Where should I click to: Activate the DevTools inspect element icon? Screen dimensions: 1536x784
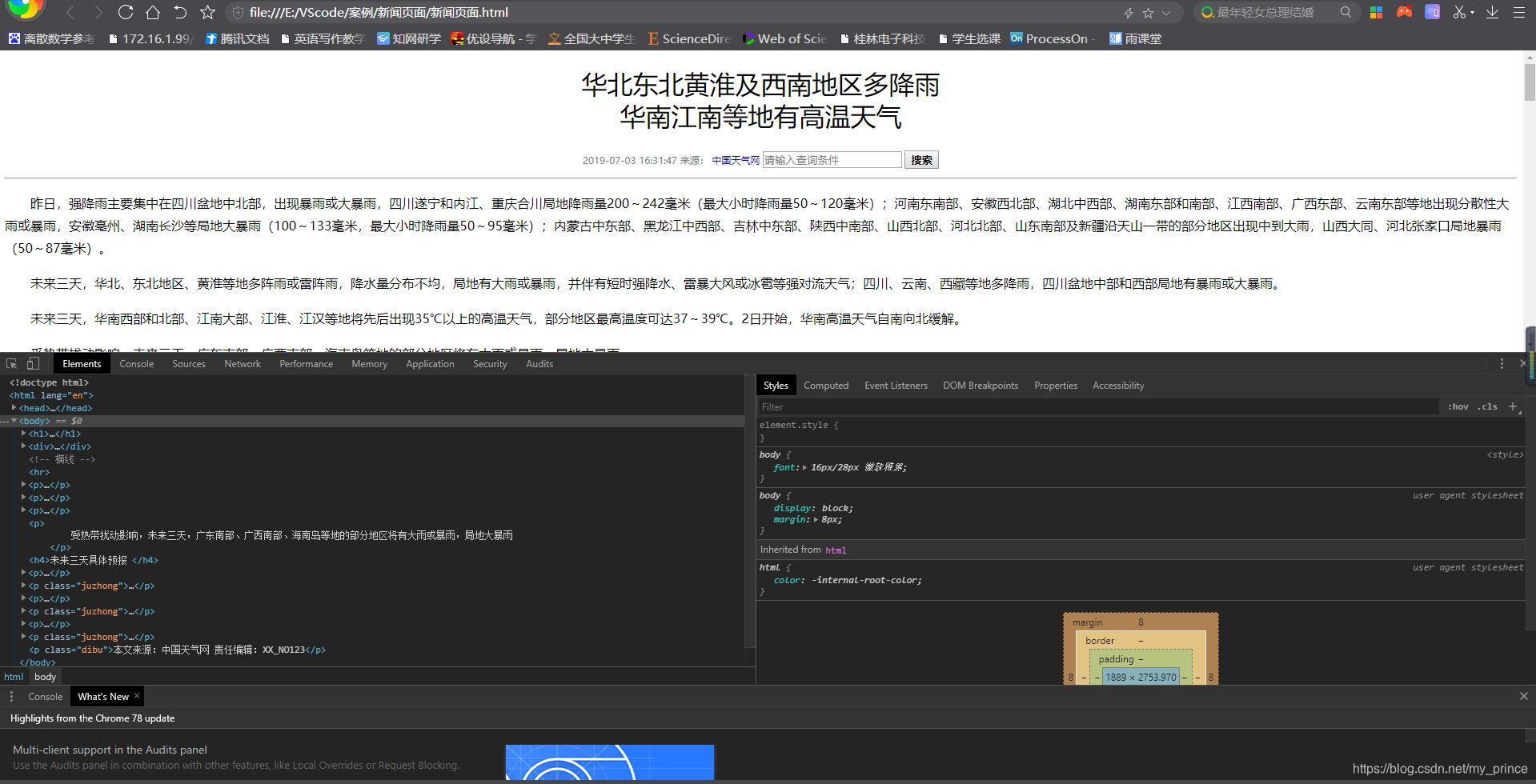click(x=11, y=363)
